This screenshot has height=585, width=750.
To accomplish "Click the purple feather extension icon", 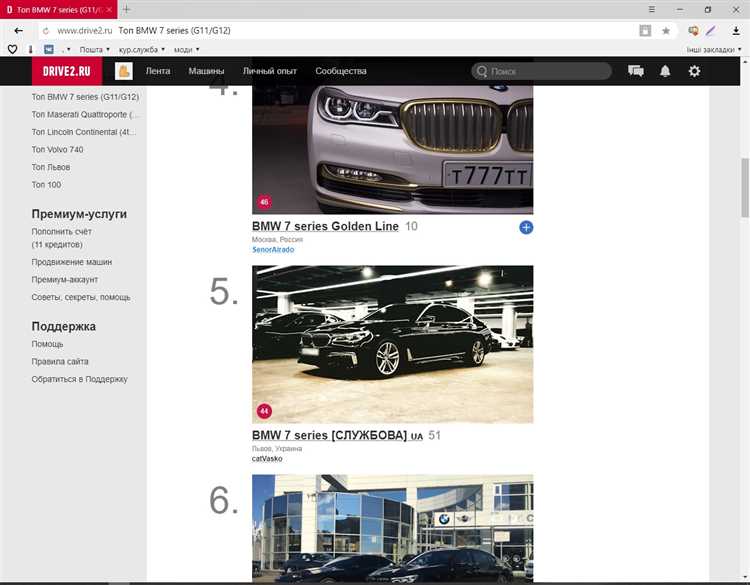I will 711,31.
